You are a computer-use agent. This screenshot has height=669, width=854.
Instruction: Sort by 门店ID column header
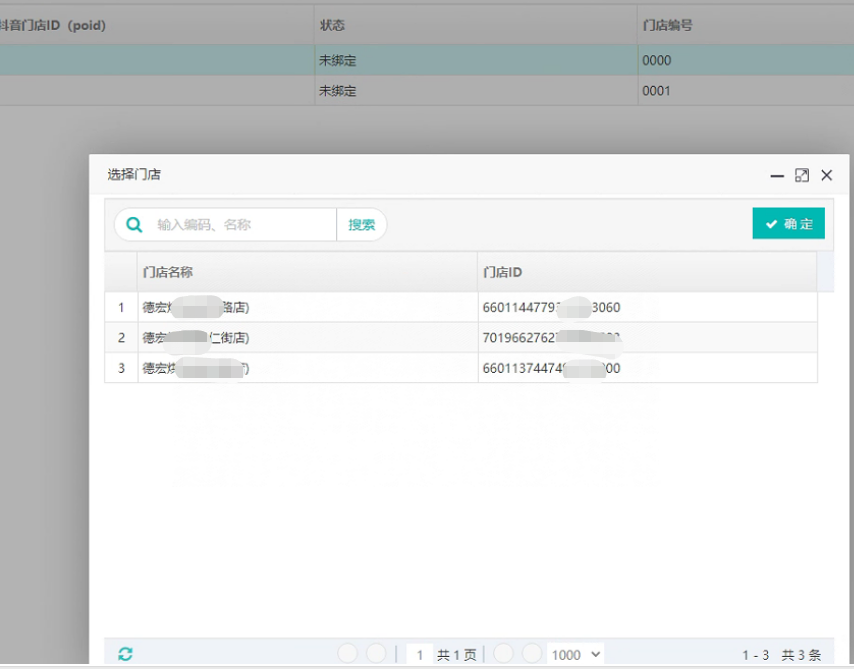646,272
